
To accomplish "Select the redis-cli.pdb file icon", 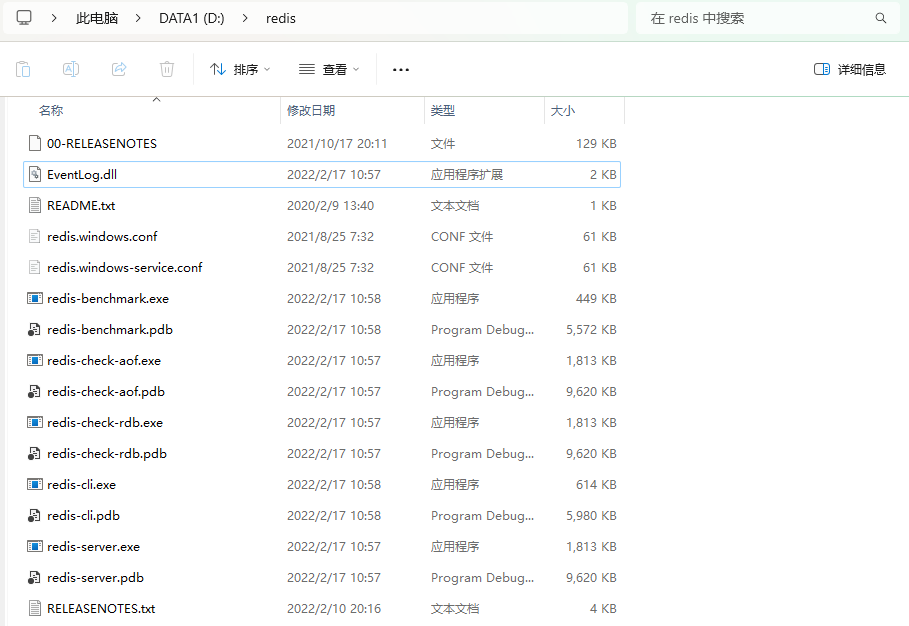I will (35, 515).
